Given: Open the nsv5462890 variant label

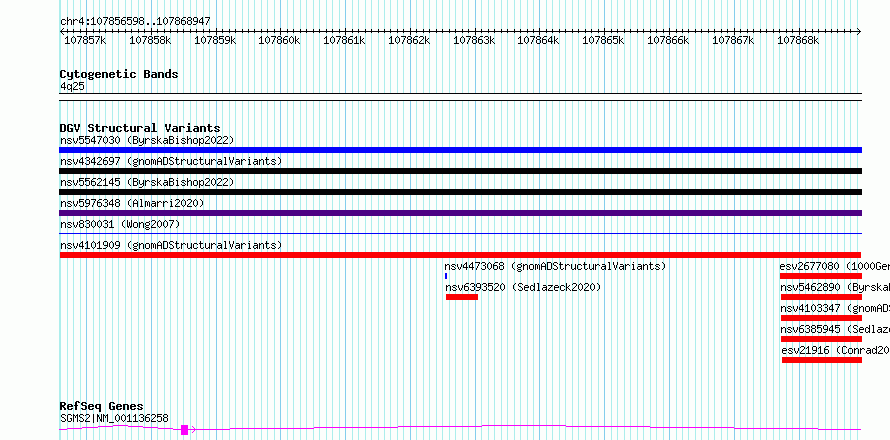Looking at the screenshot, I should [x=834, y=287].
